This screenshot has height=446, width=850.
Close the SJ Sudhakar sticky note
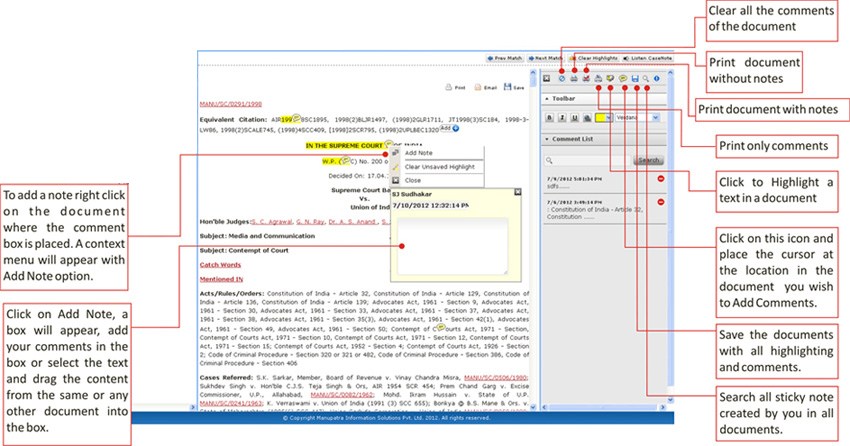coord(518,192)
